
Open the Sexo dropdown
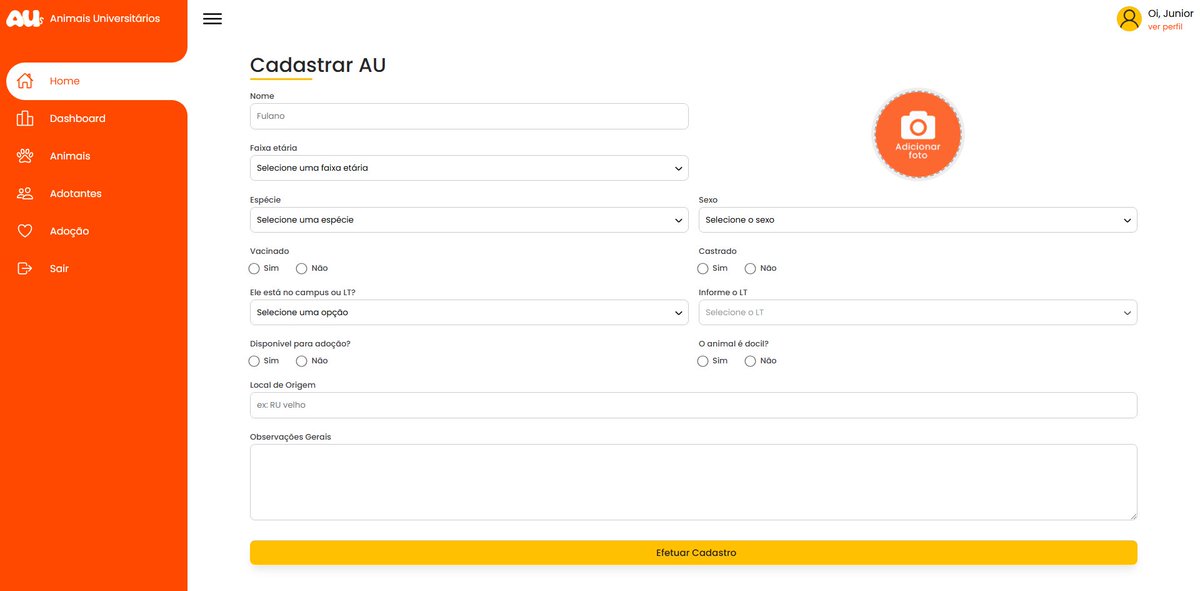[918, 220]
